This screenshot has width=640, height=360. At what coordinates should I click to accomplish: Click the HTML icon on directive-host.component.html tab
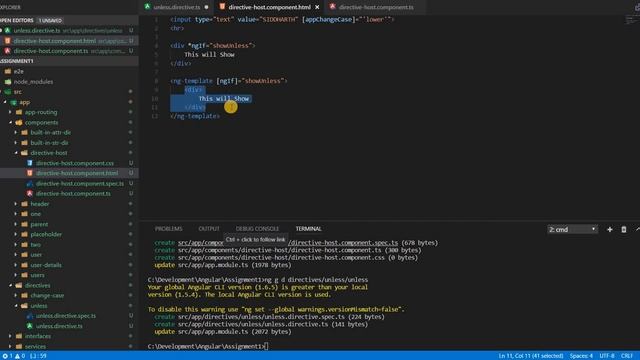[x=222, y=7]
